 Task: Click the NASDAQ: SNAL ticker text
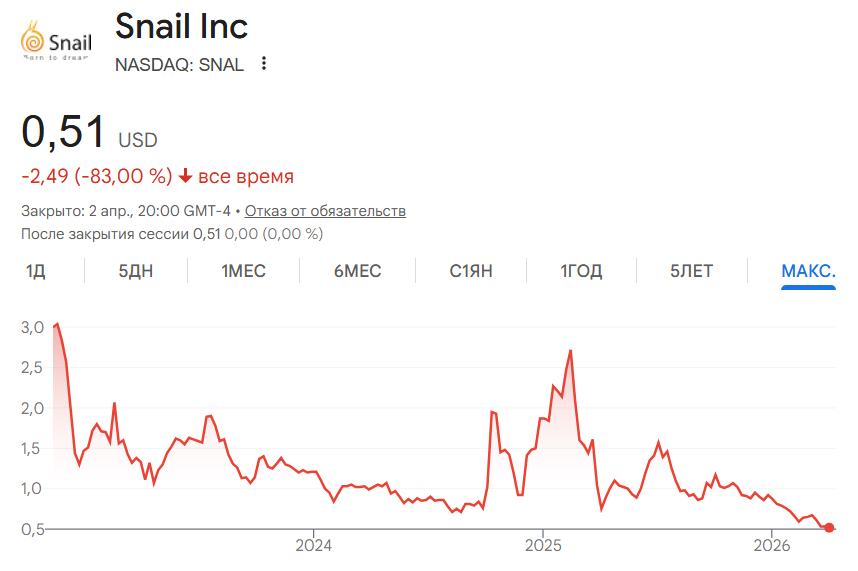179,65
